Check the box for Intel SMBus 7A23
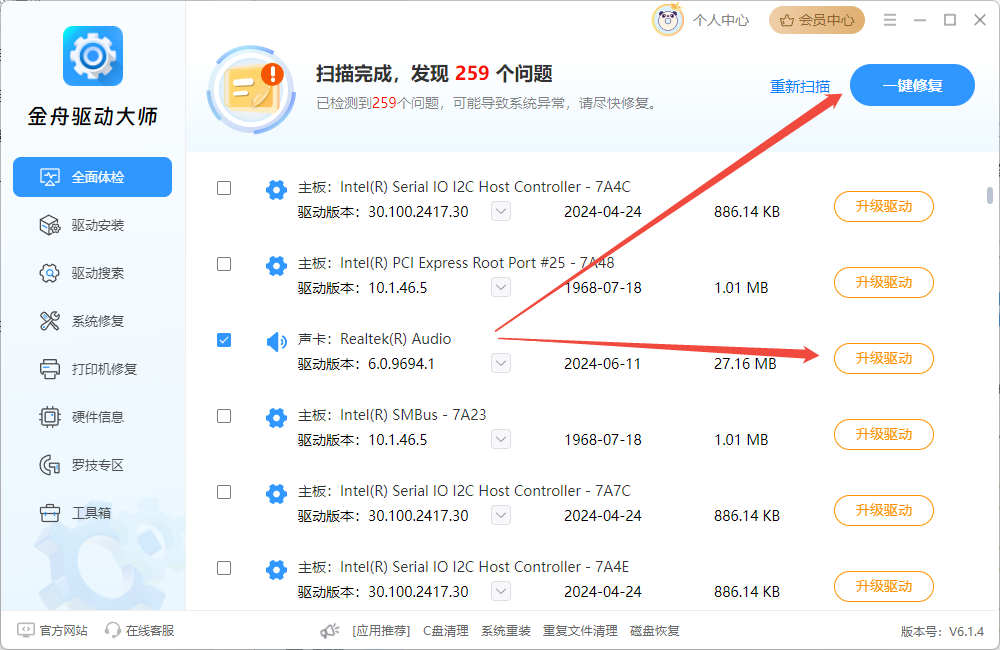The height and width of the screenshot is (650, 1000). [x=224, y=416]
